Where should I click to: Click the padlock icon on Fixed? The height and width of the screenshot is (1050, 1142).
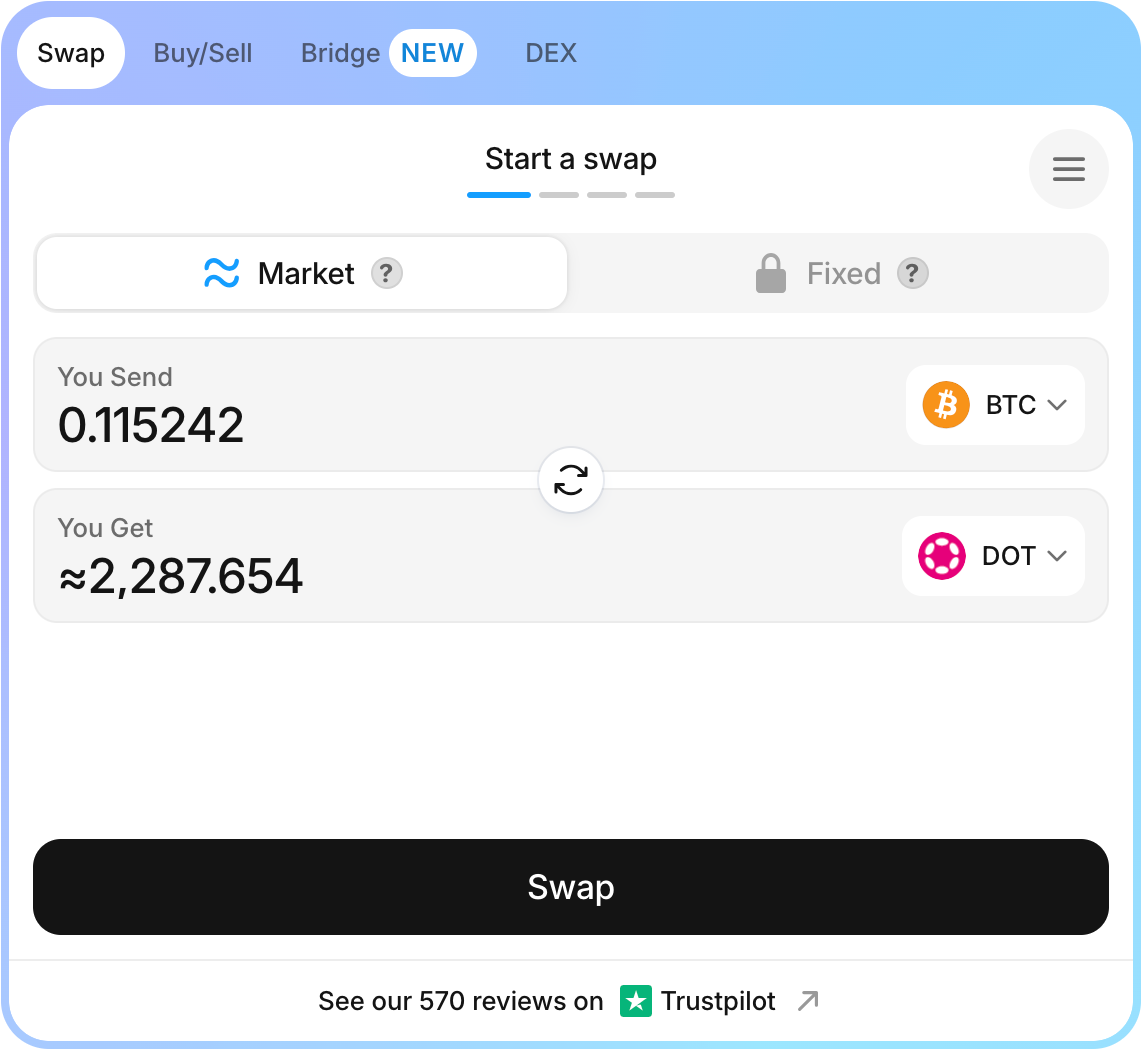(x=771, y=274)
